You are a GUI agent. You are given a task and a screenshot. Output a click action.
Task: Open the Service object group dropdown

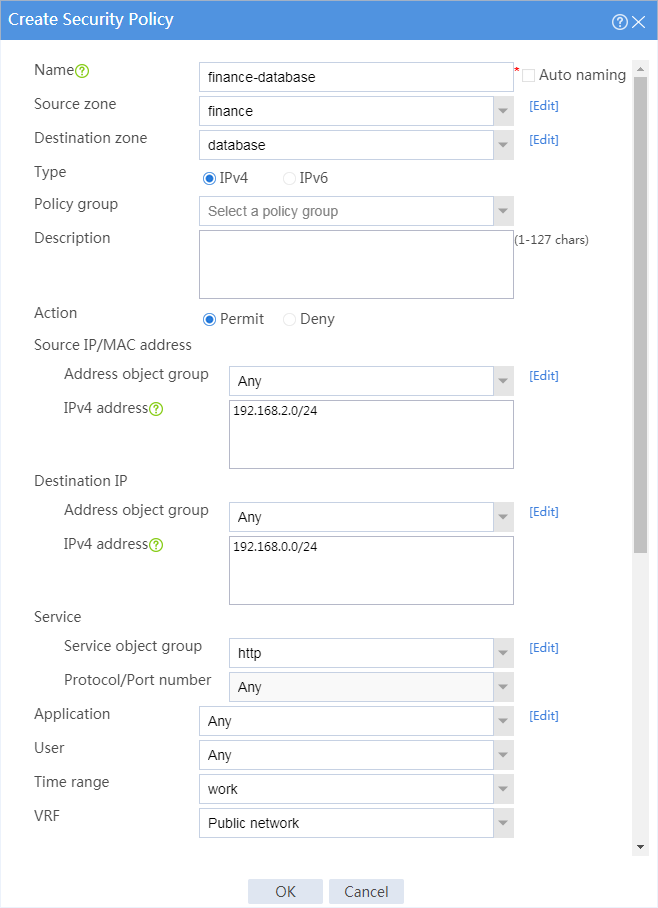pyautogui.click(x=503, y=653)
